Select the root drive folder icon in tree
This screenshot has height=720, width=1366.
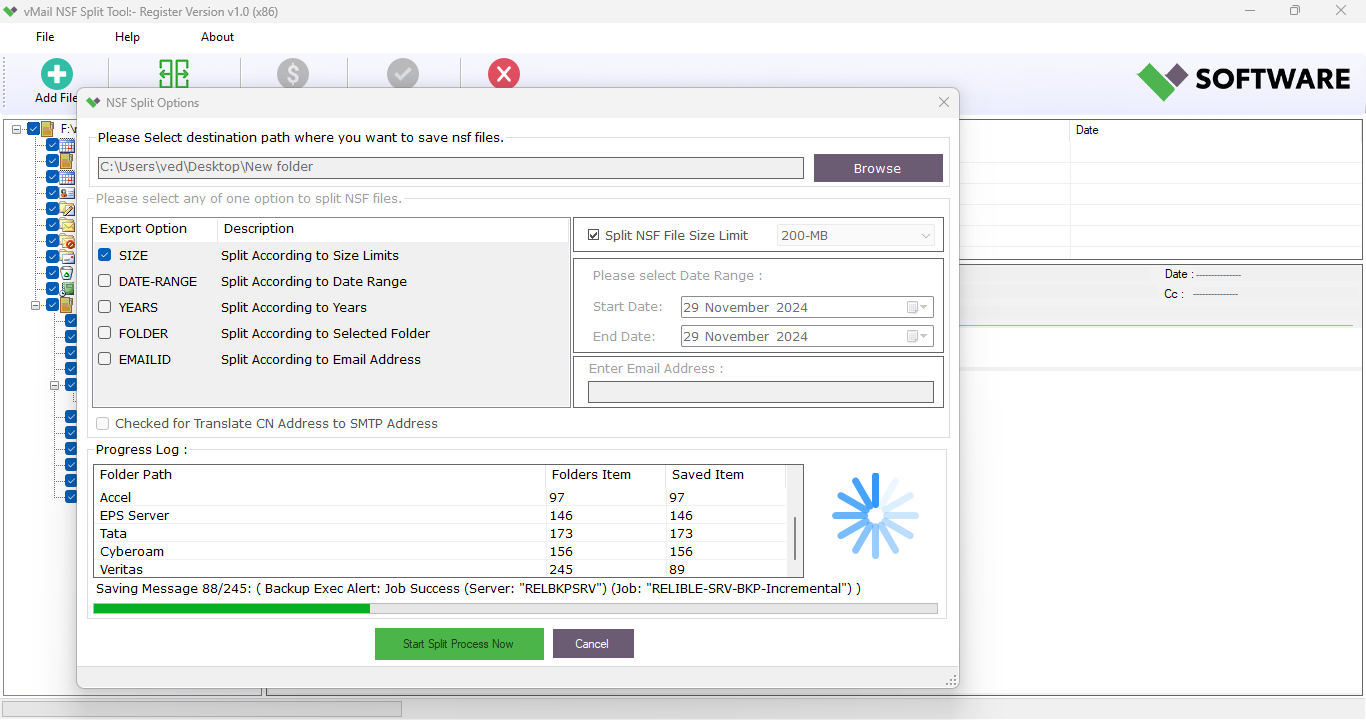pyautogui.click(x=47, y=129)
